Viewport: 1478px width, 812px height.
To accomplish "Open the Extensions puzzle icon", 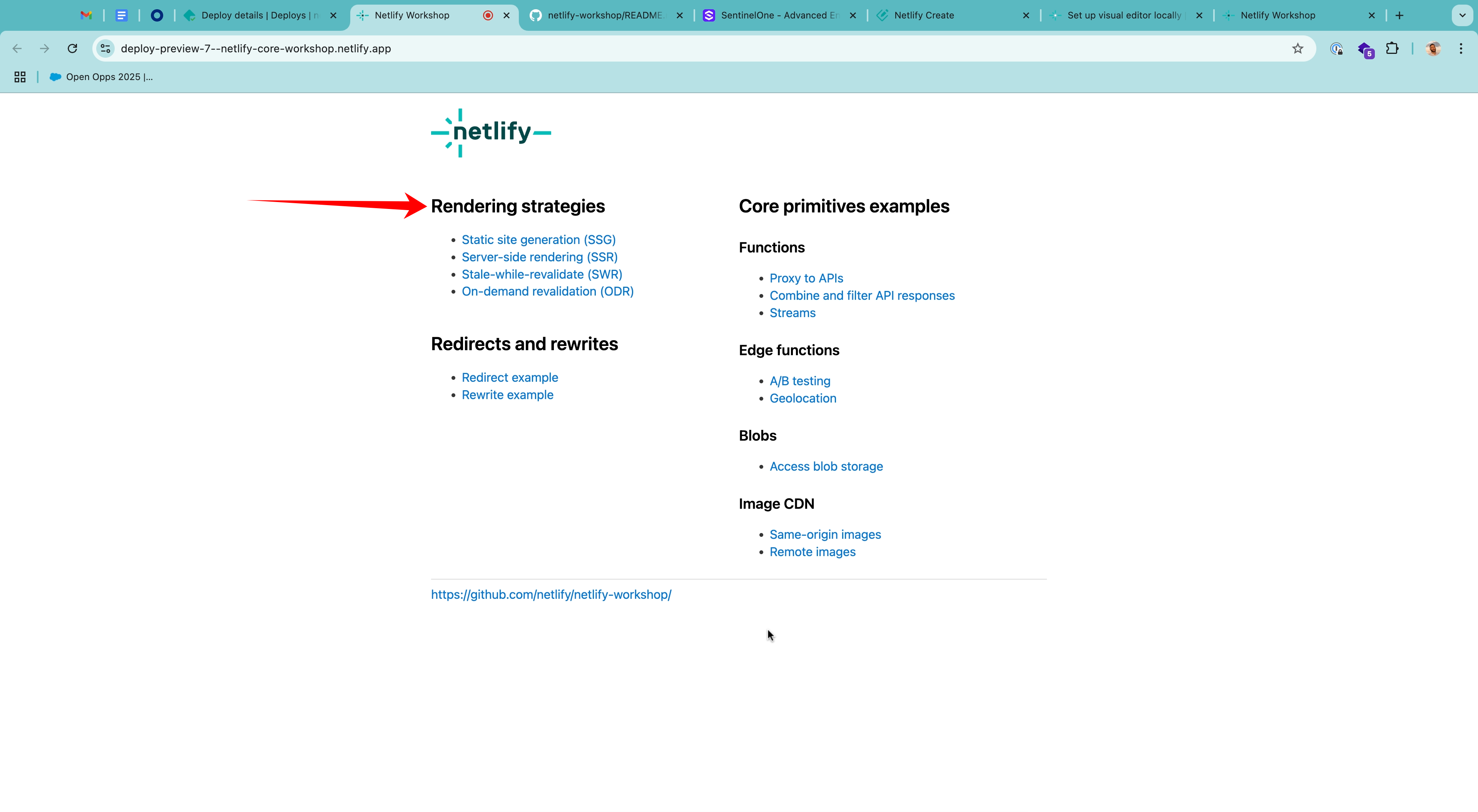I will [x=1392, y=49].
